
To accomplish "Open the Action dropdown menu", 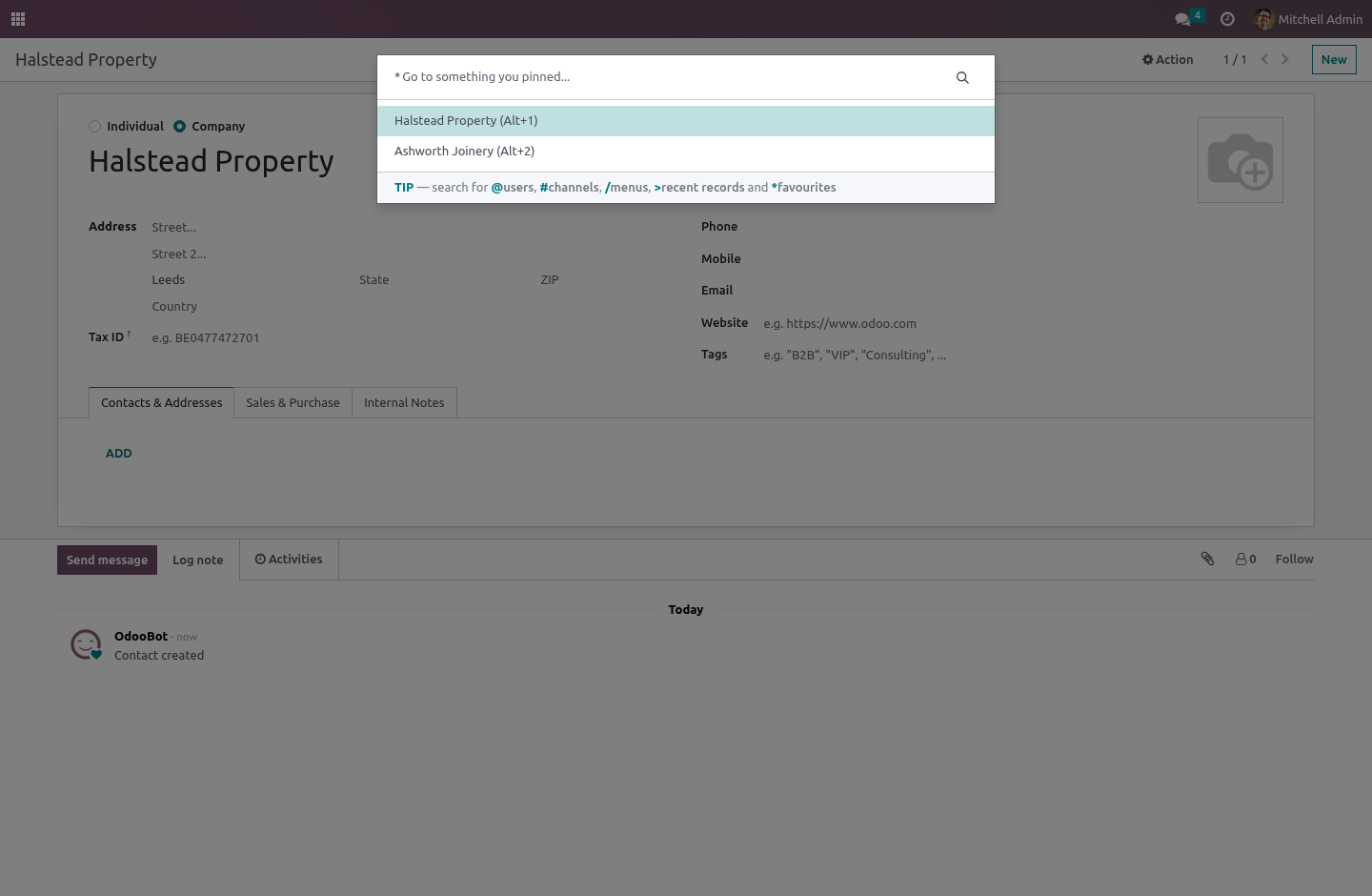I will [x=1168, y=59].
